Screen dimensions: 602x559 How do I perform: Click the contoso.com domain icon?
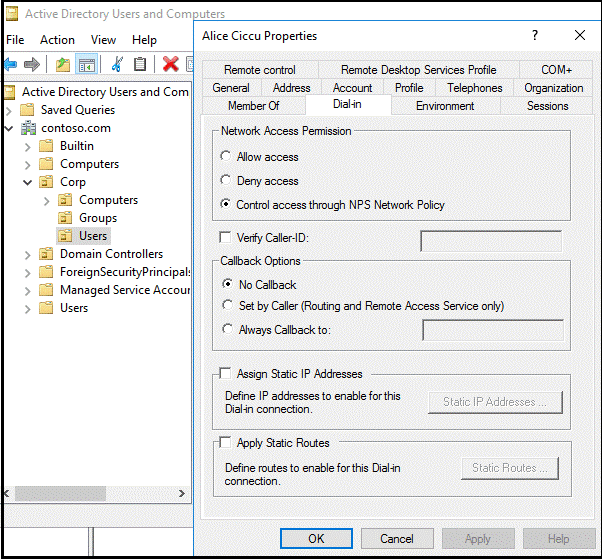tap(28, 128)
